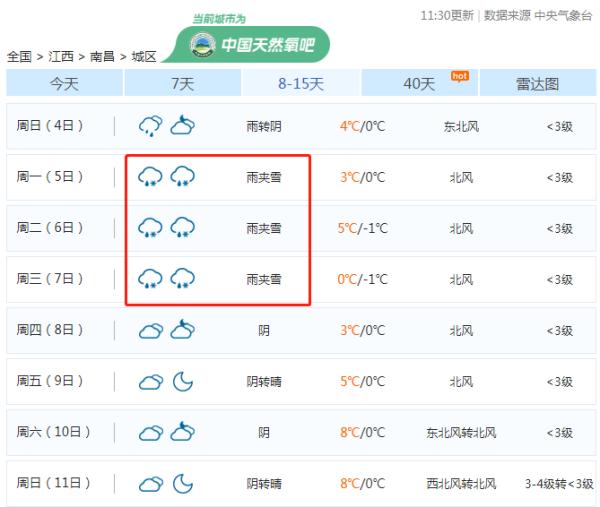Click the second sleet icon for 周三（7日）
This screenshot has height=507, width=600.
[183, 278]
